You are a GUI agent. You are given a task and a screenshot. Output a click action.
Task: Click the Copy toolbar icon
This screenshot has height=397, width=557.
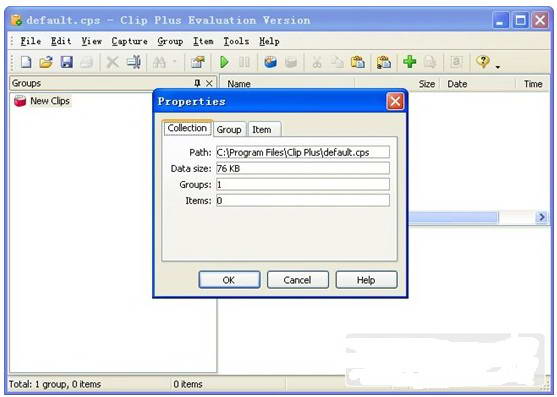[x=337, y=62]
